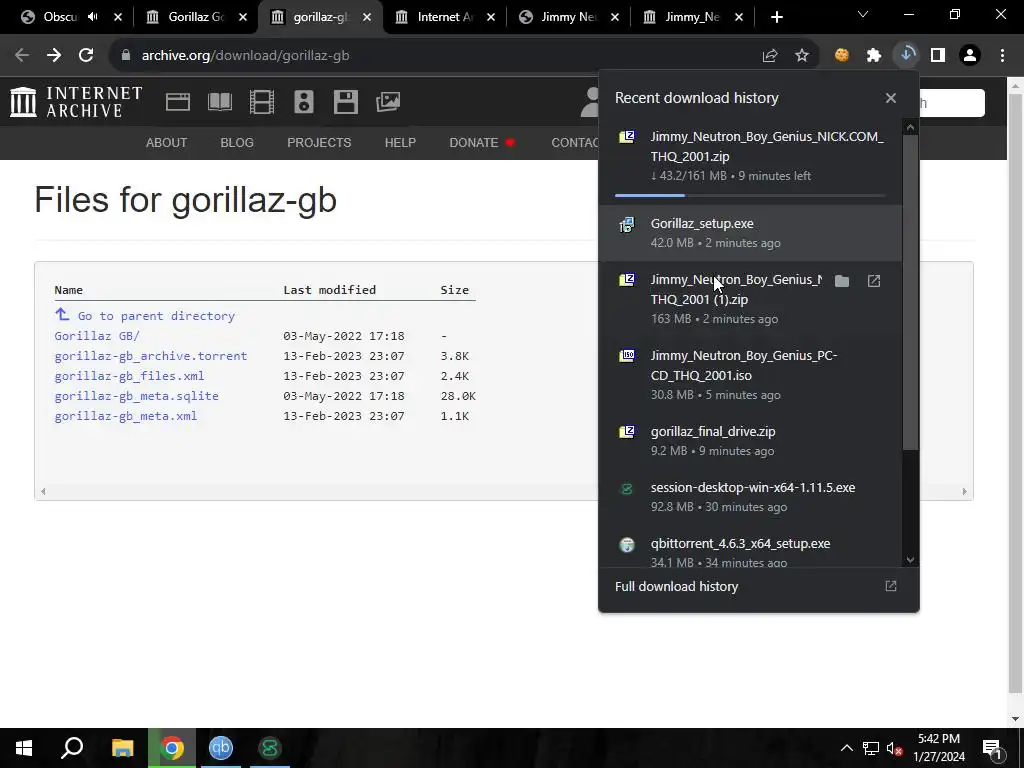
Task: Open the PROJECTS menu item
Action: [x=319, y=142]
